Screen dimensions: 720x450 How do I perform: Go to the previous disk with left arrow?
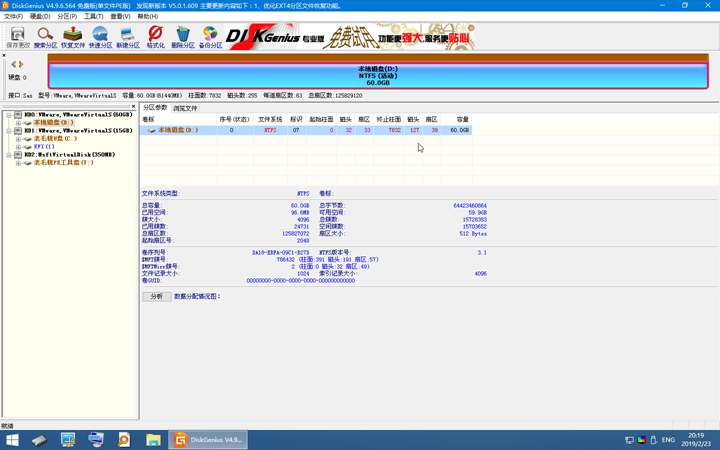(x=13, y=64)
